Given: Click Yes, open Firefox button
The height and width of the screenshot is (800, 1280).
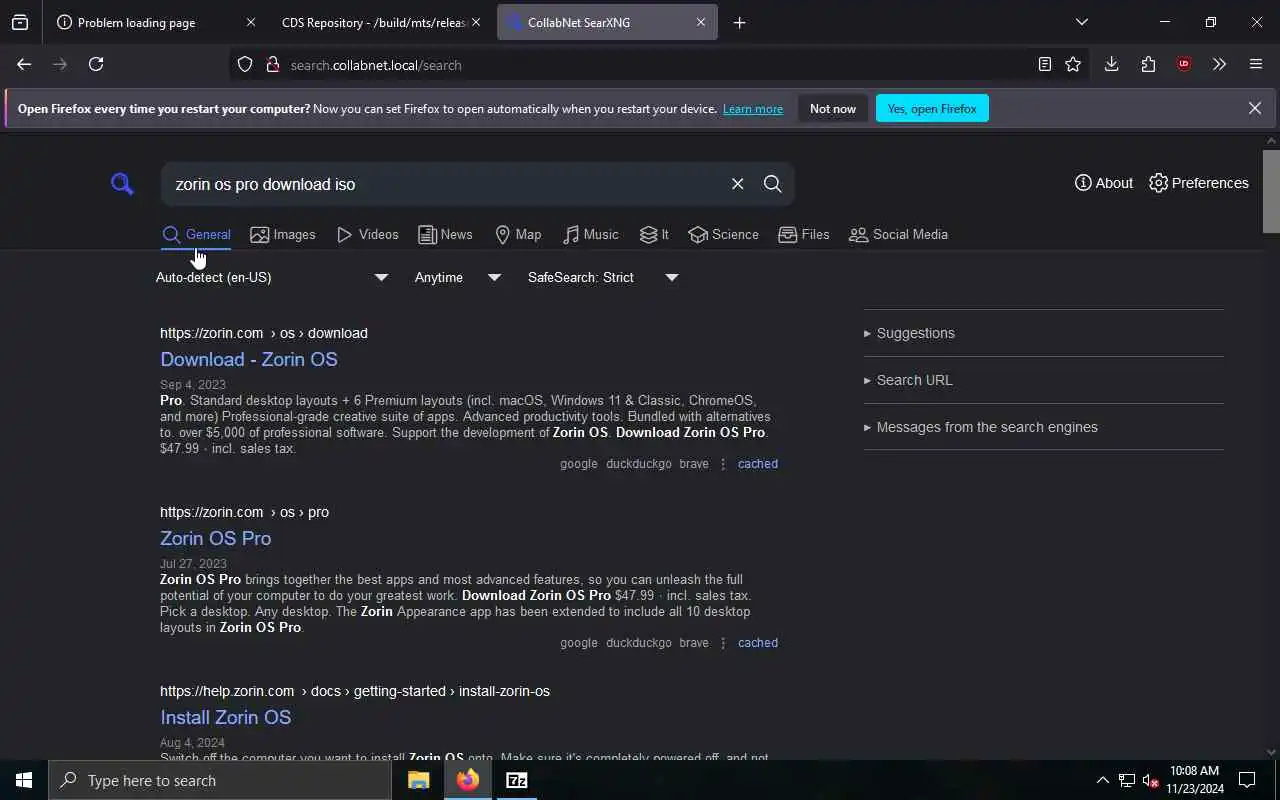Looking at the screenshot, I should point(932,108).
